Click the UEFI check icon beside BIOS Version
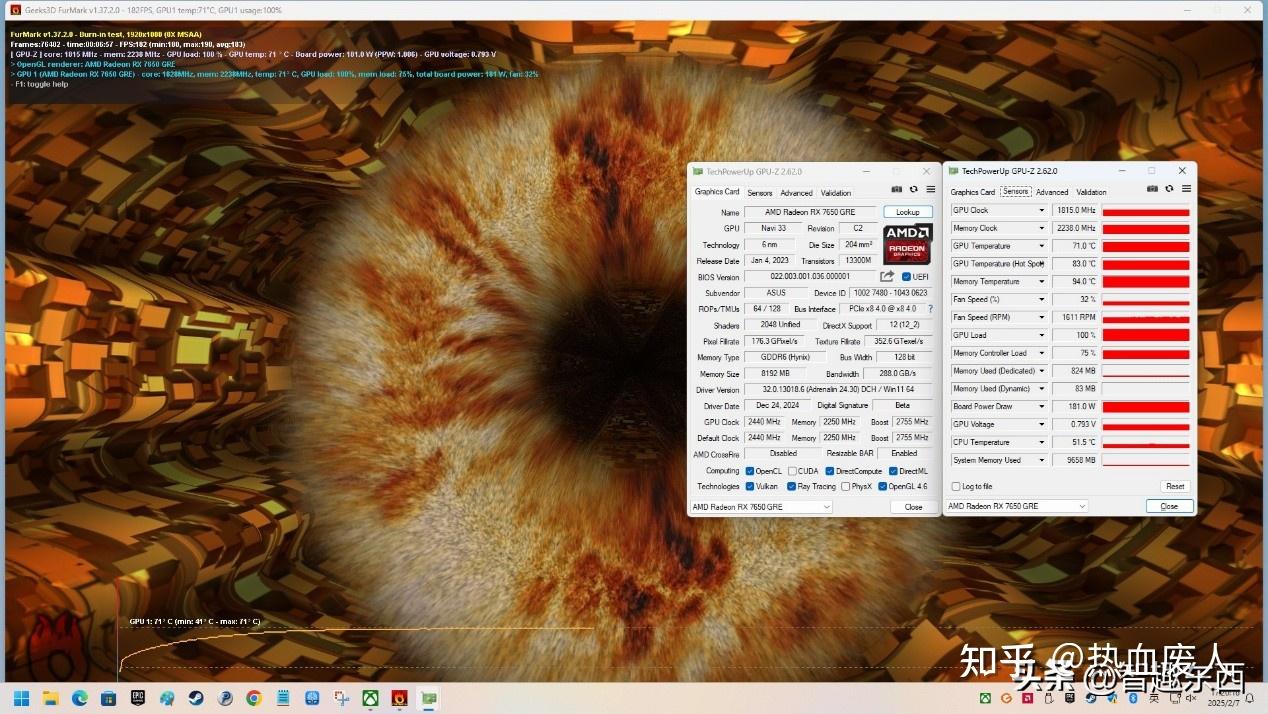 pyautogui.click(x=904, y=276)
